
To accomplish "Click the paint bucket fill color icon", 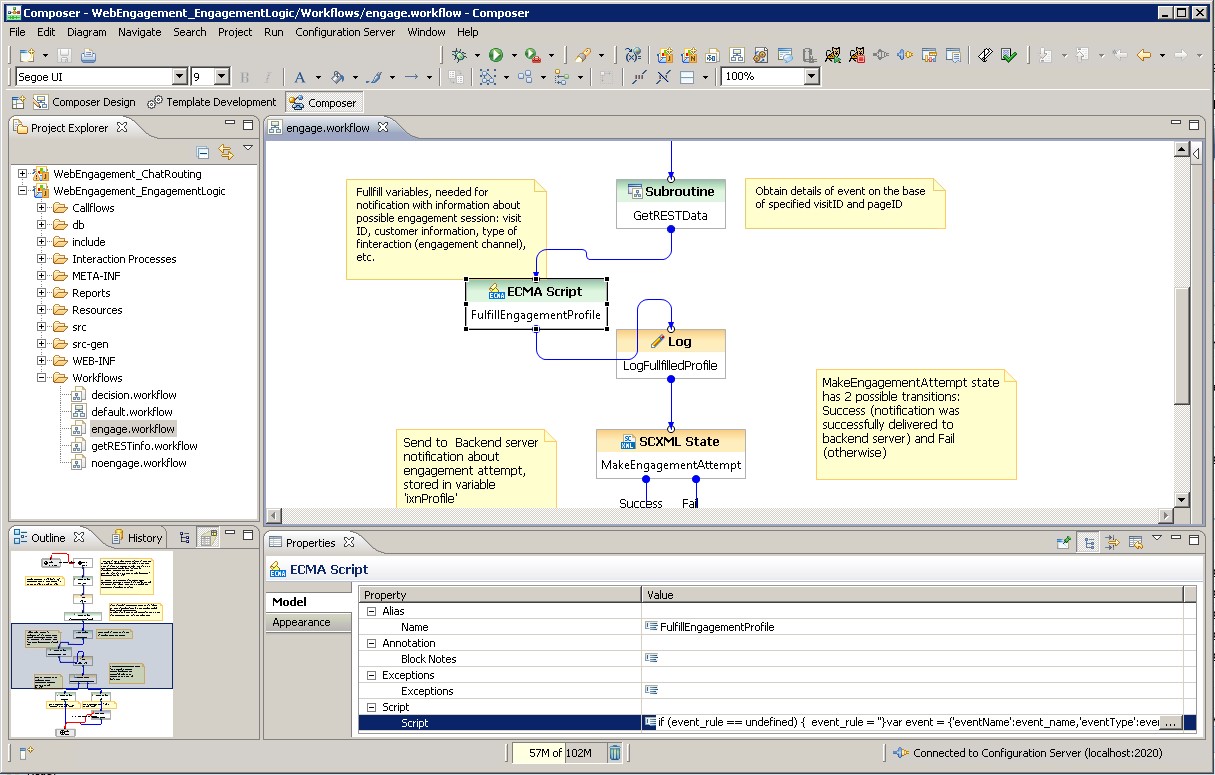I will [337, 77].
